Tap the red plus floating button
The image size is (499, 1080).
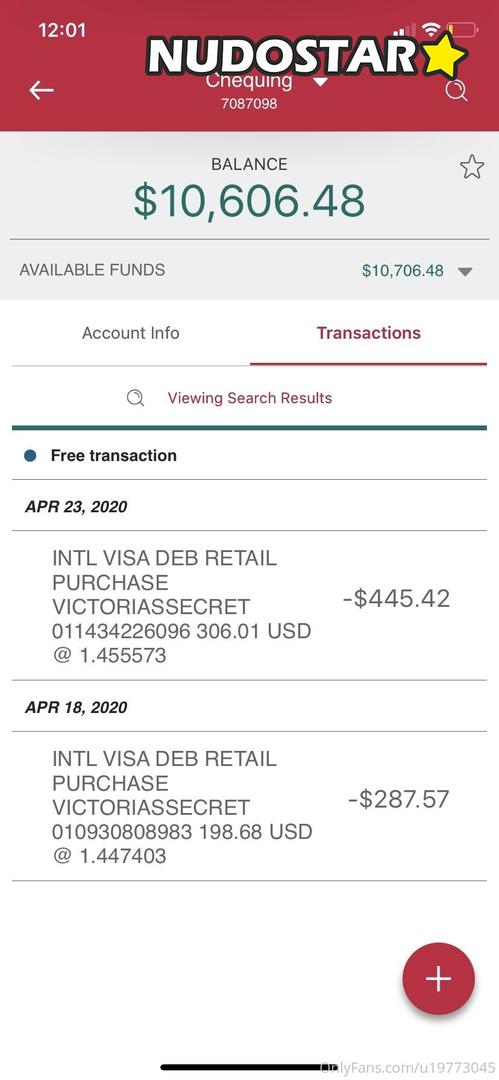tap(438, 979)
